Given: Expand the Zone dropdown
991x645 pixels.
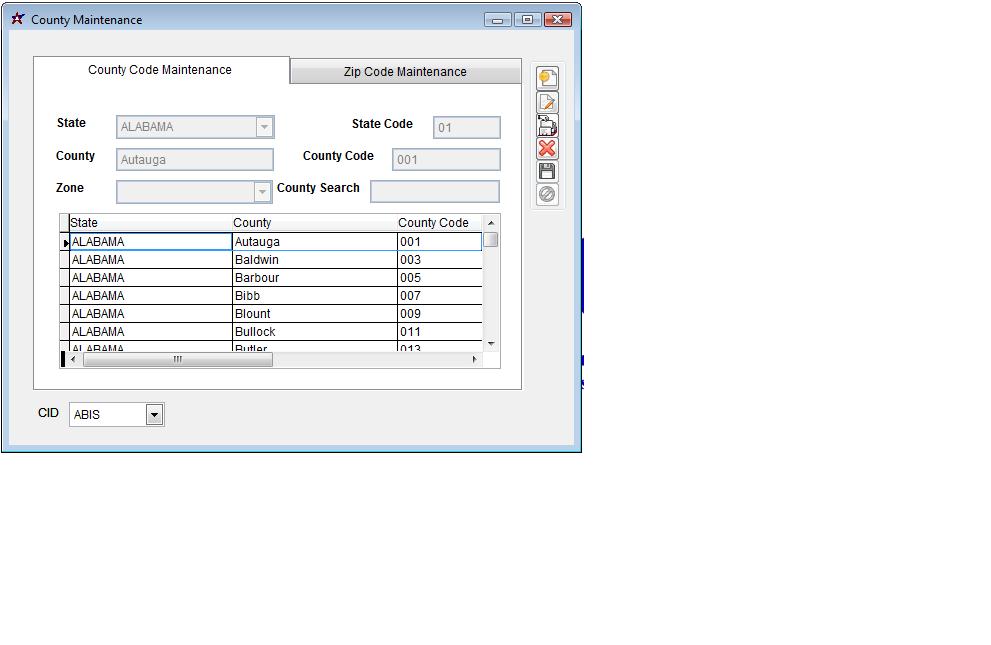Looking at the screenshot, I should [x=262, y=191].
